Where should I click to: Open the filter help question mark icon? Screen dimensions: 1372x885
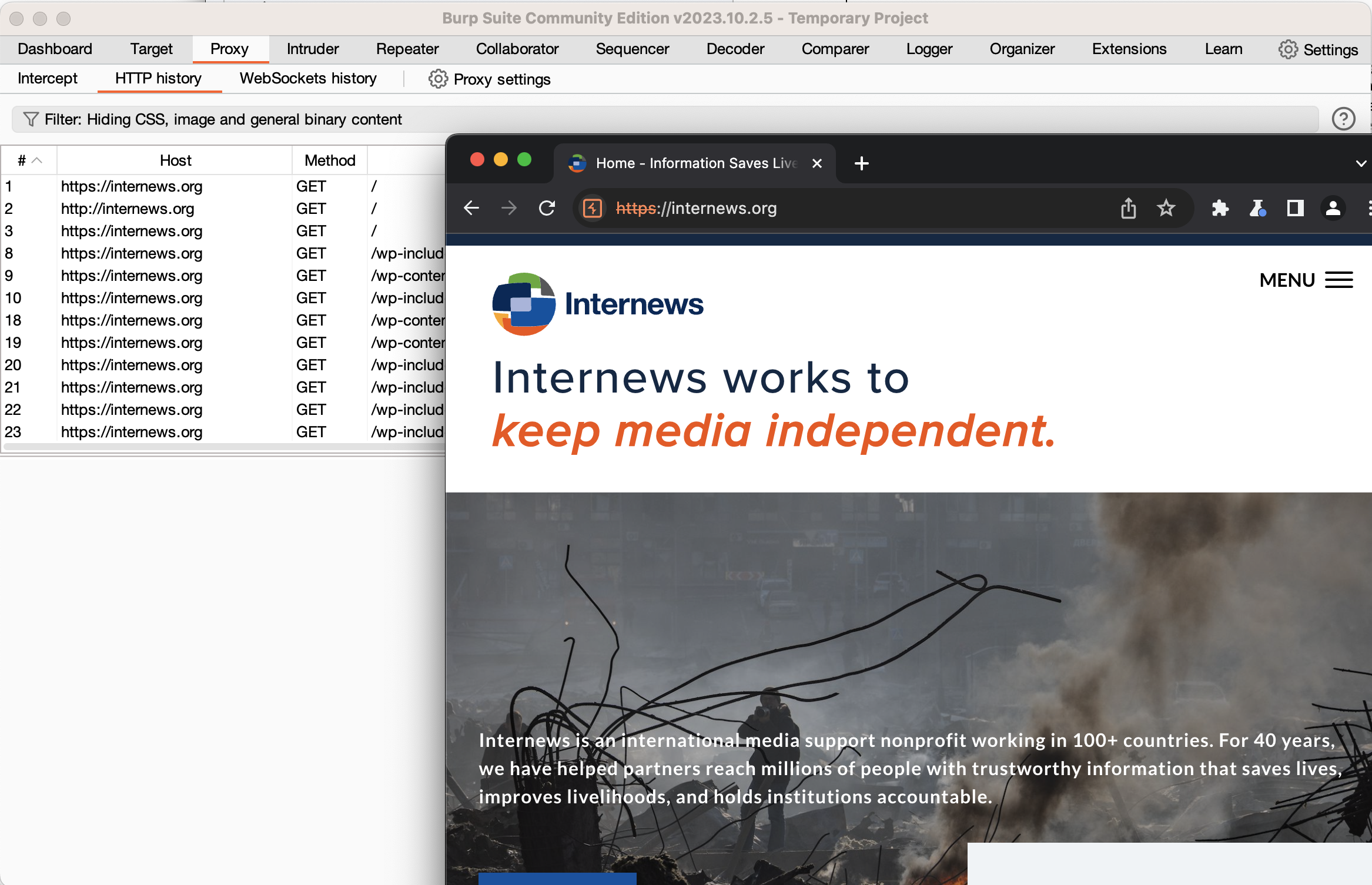(1344, 119)
